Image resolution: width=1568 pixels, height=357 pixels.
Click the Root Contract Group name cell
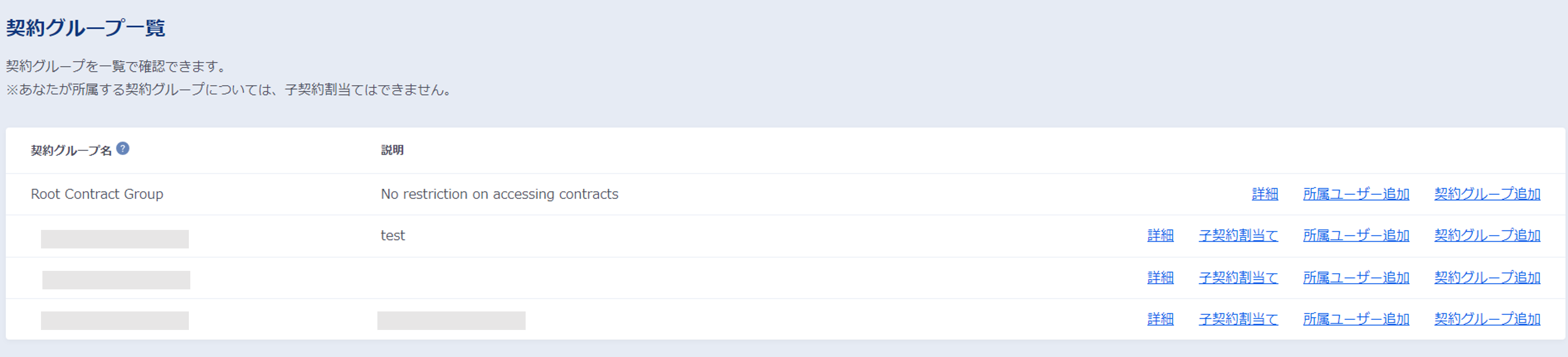pyautogui.click(x=97, y=194)
